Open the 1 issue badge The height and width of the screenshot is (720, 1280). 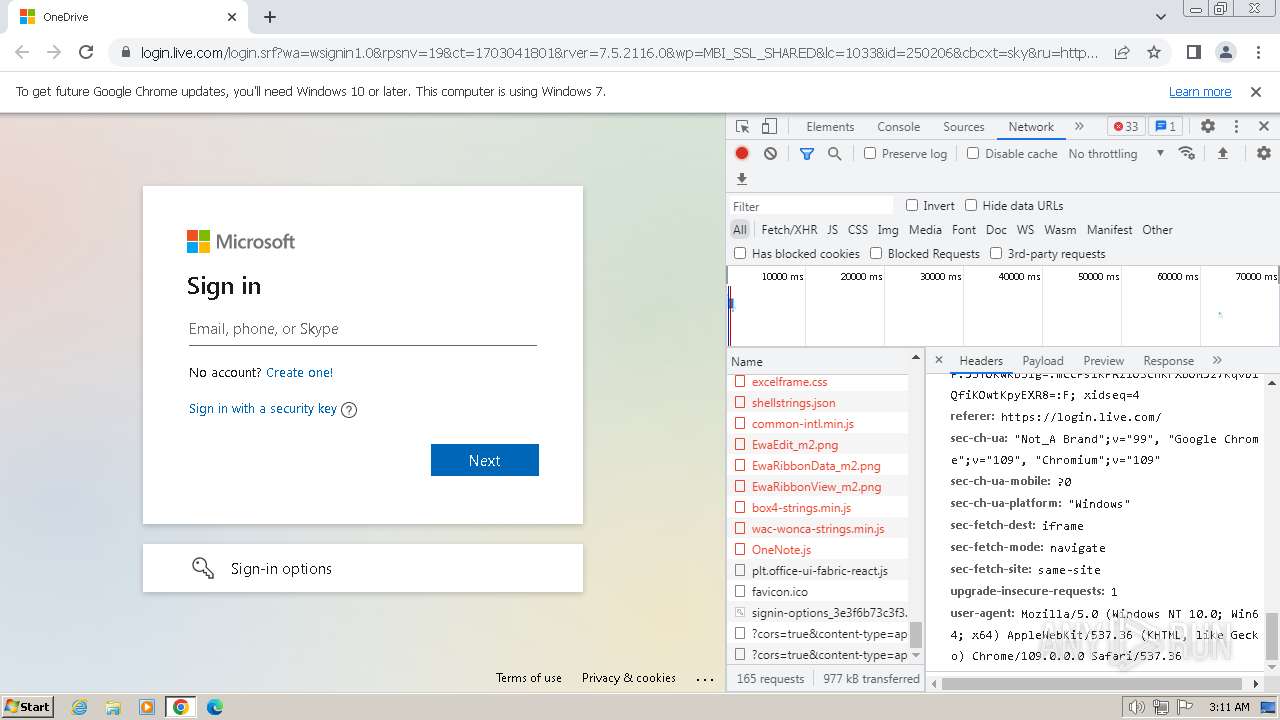(1165, 127)
